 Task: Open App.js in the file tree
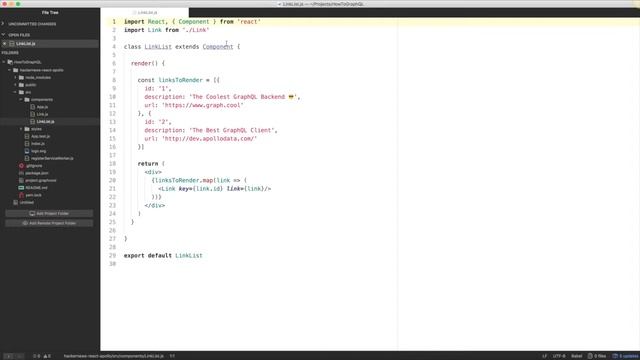[x=42, y=107]
